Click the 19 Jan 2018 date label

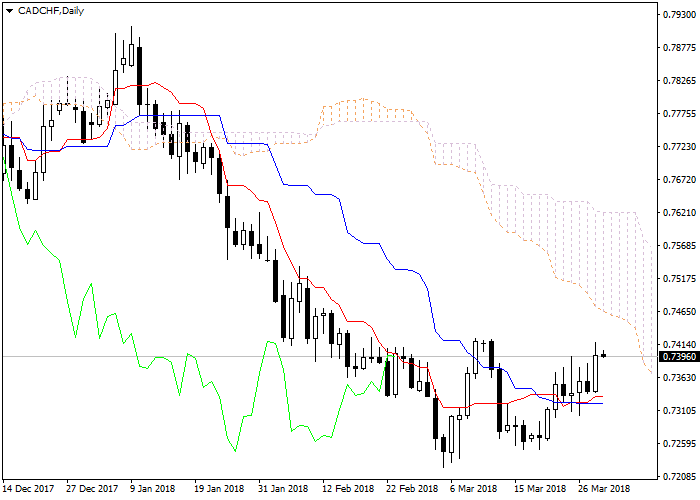coord(219,488)
